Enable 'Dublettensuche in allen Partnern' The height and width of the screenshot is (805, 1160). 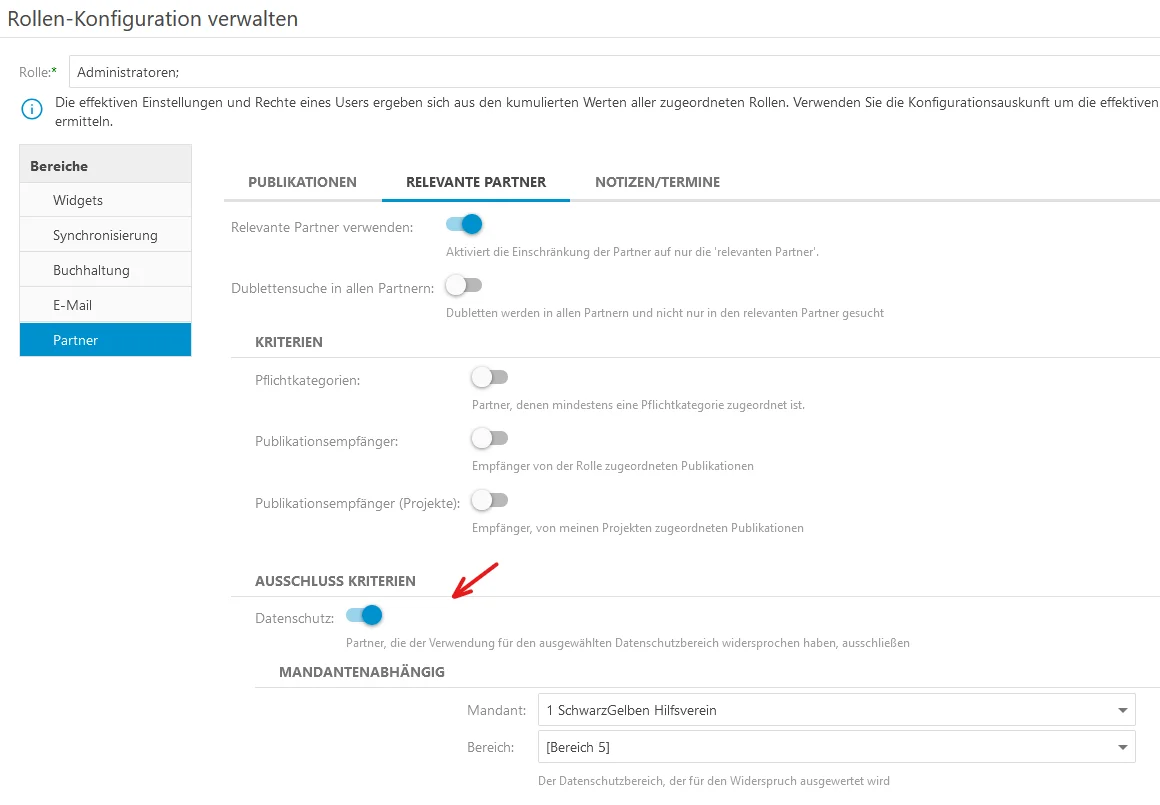pyautogui.click(x=461, y=285)
